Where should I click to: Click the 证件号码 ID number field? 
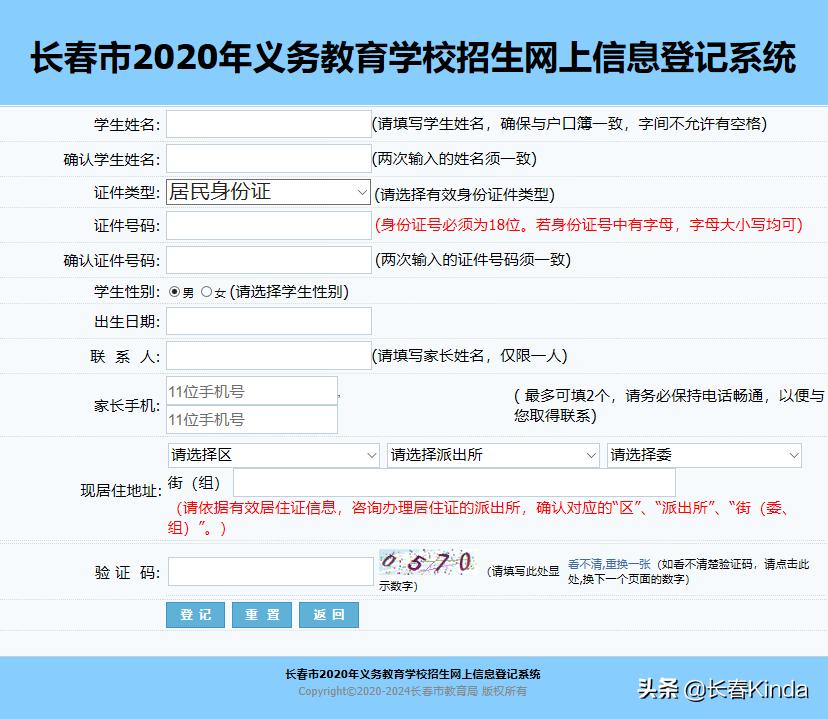click(267, 226)
